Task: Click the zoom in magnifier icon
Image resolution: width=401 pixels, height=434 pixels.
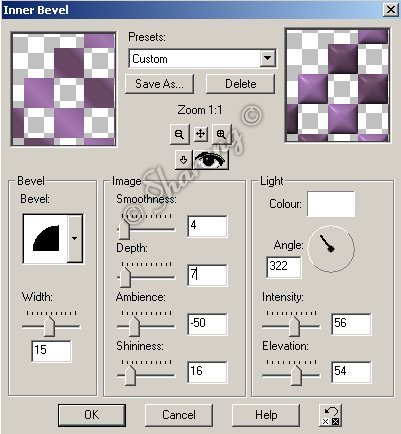Action: [221, 134]
